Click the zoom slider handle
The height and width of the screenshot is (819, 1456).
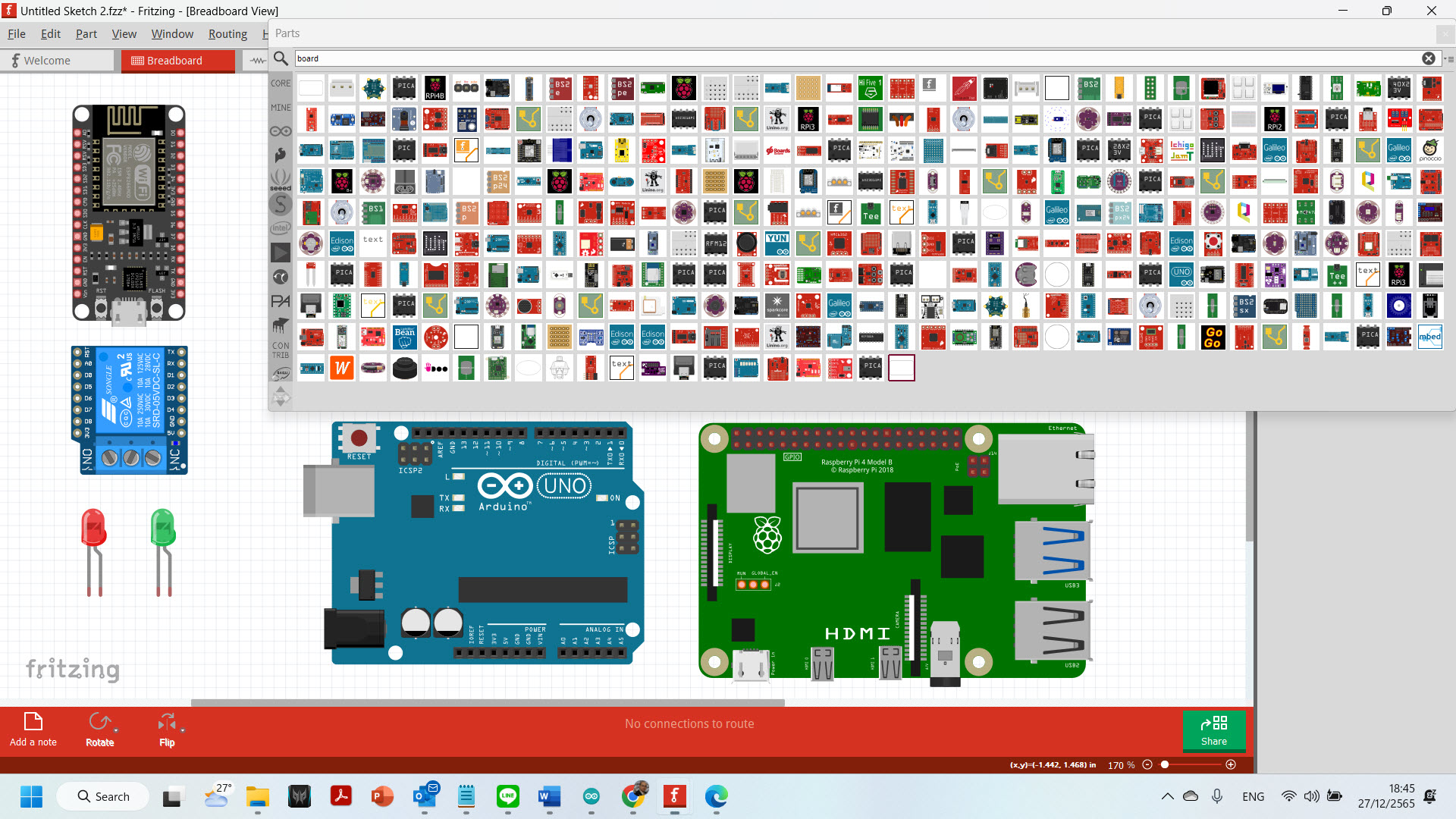(x=1165, y=764)
